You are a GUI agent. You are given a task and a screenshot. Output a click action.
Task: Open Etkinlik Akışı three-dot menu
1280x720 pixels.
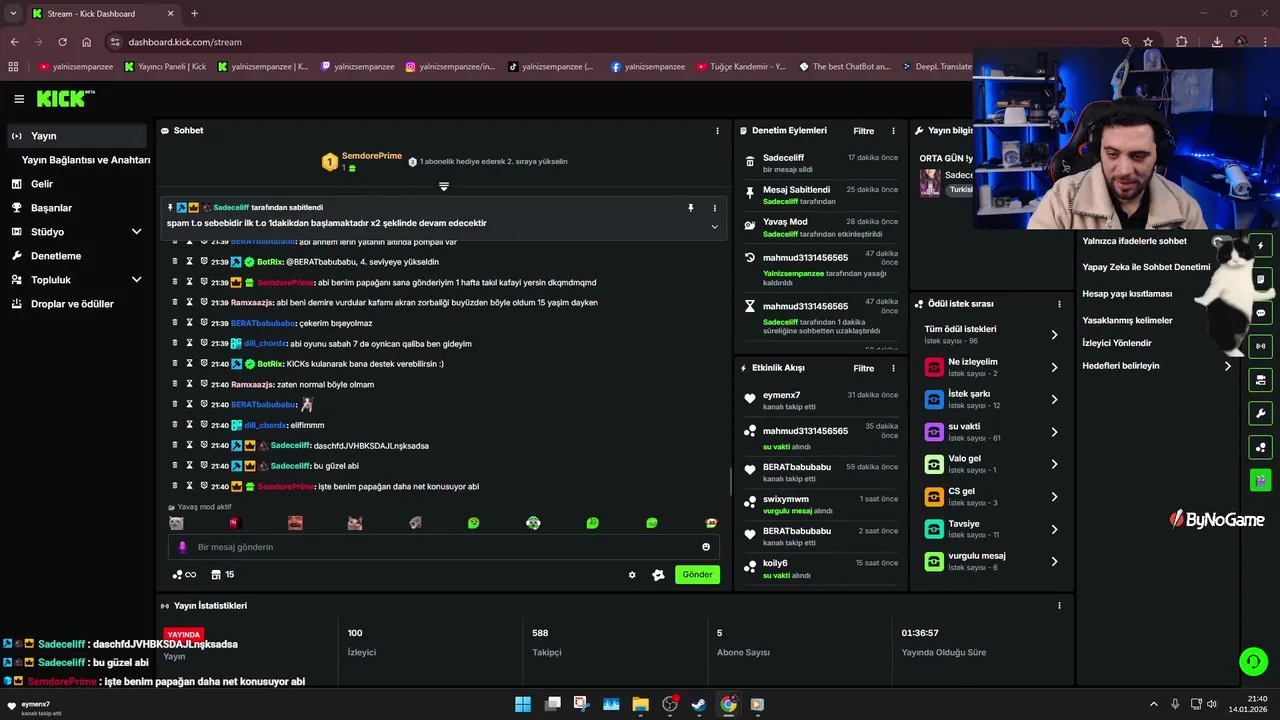tap(893, 368)
